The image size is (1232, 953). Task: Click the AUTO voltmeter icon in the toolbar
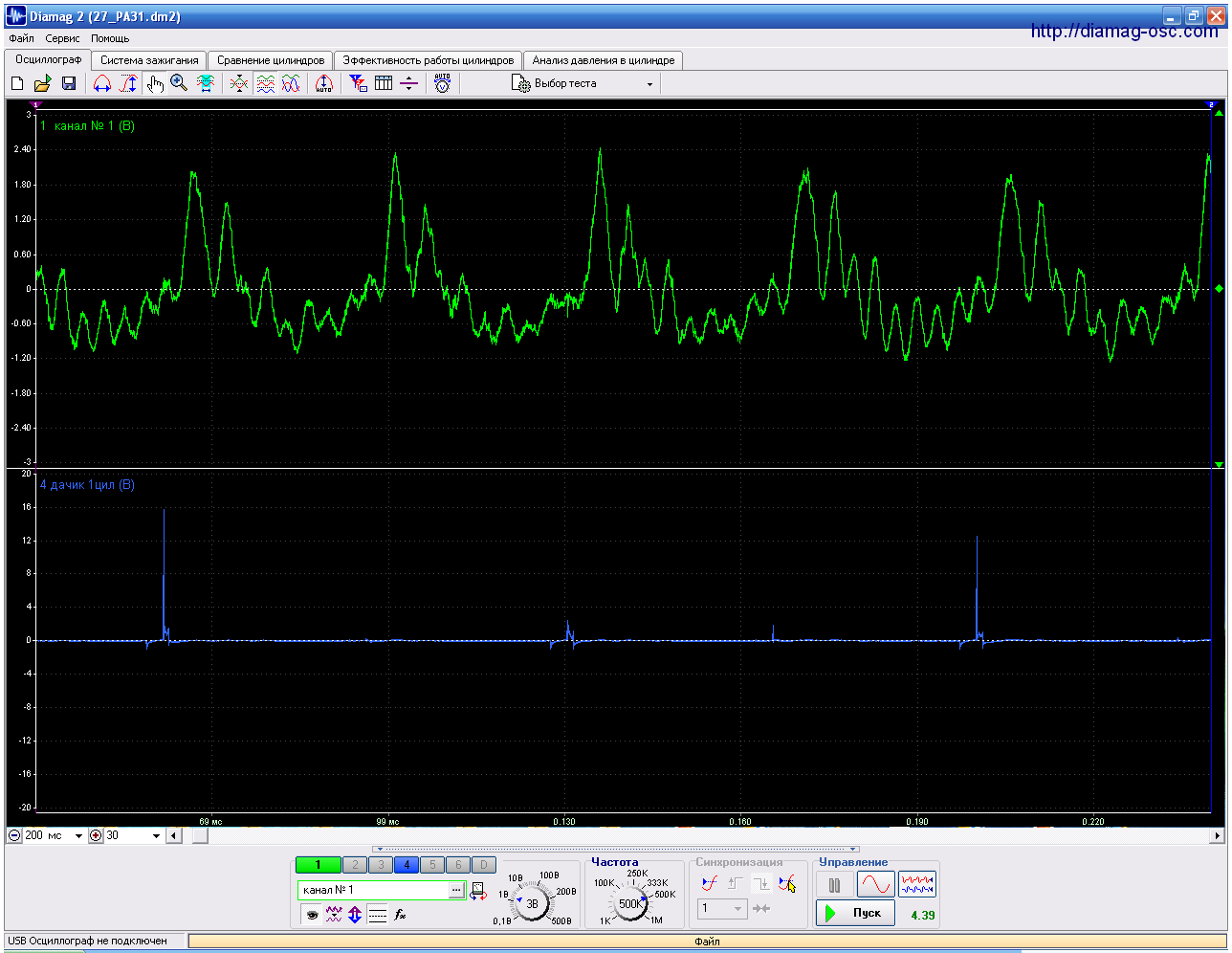[x=442, y=83]
